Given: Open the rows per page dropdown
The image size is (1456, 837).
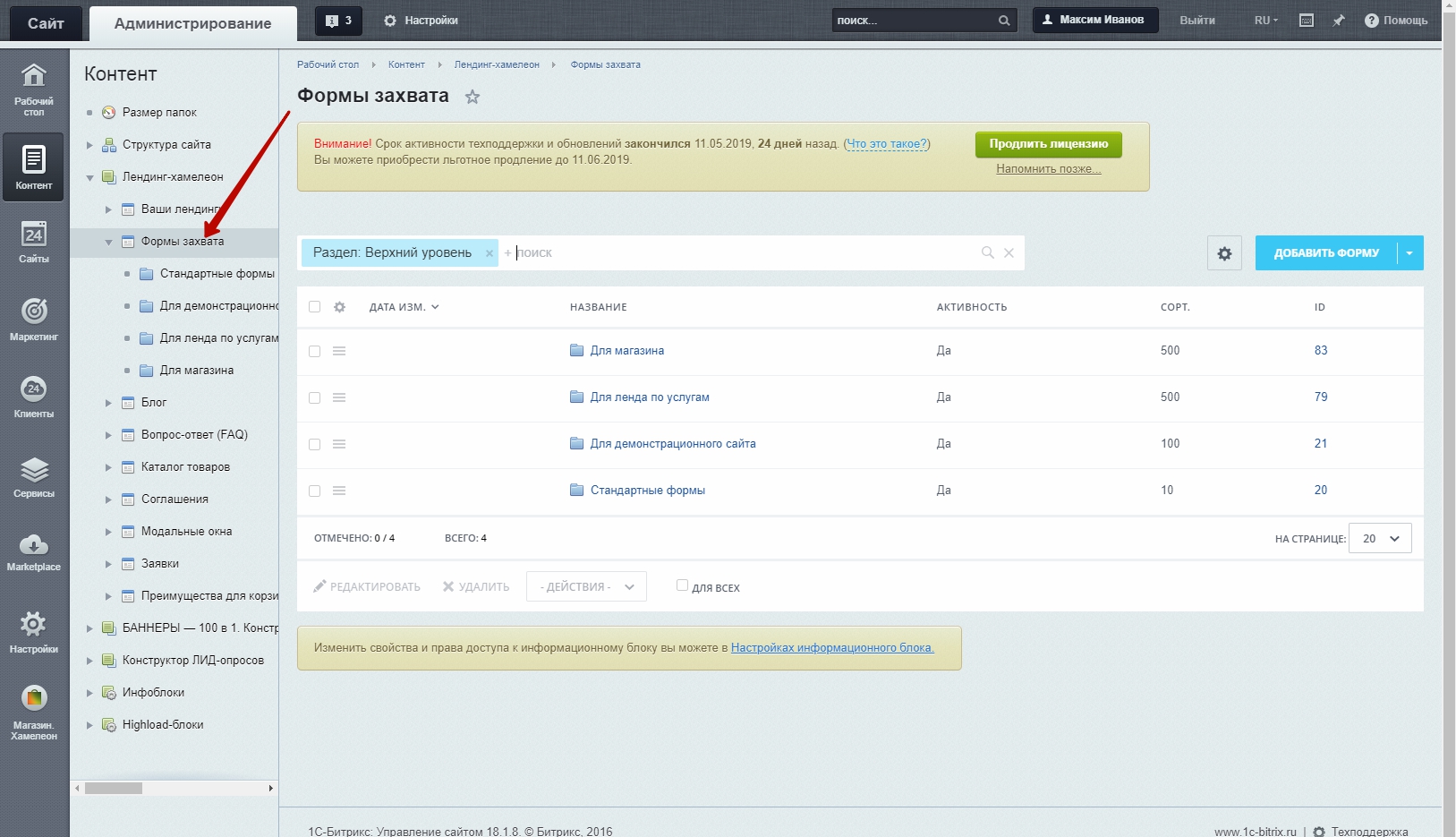Looking at the screenshot, I should [1380, 538].
